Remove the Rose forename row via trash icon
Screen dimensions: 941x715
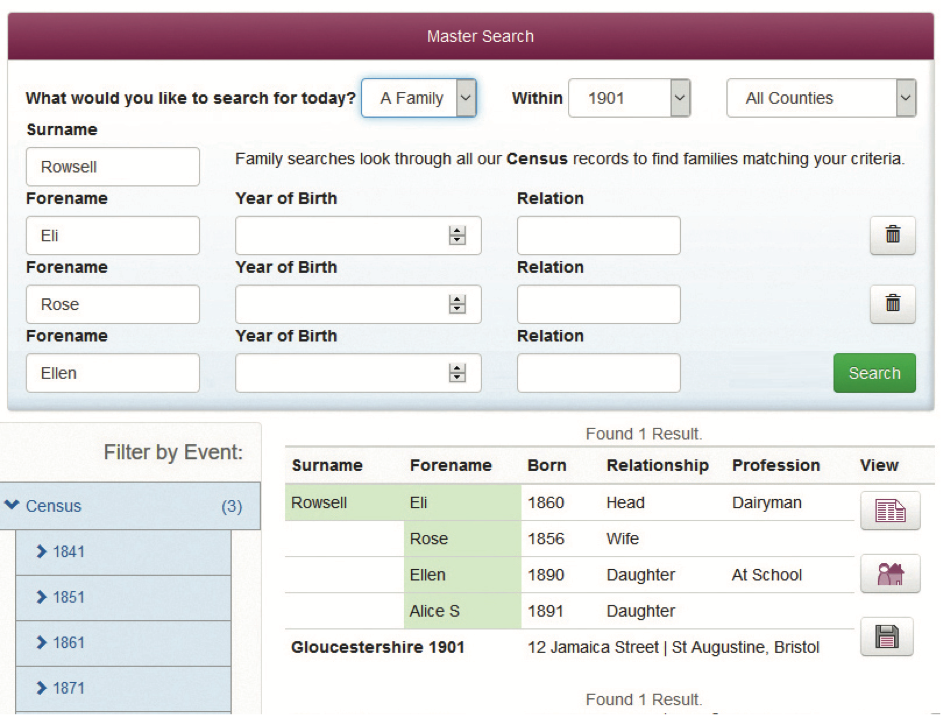(x=892, y=304)
